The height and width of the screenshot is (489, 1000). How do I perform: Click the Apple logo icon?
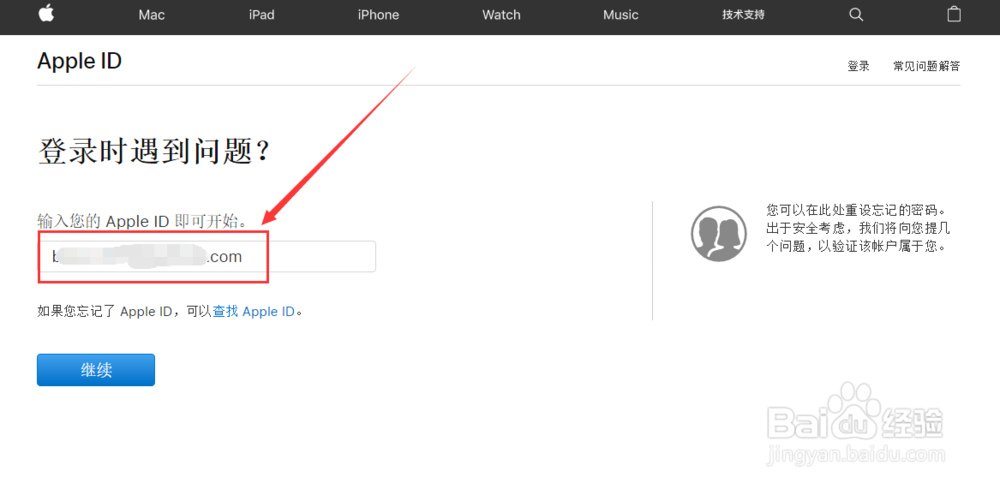pos(46,13)
